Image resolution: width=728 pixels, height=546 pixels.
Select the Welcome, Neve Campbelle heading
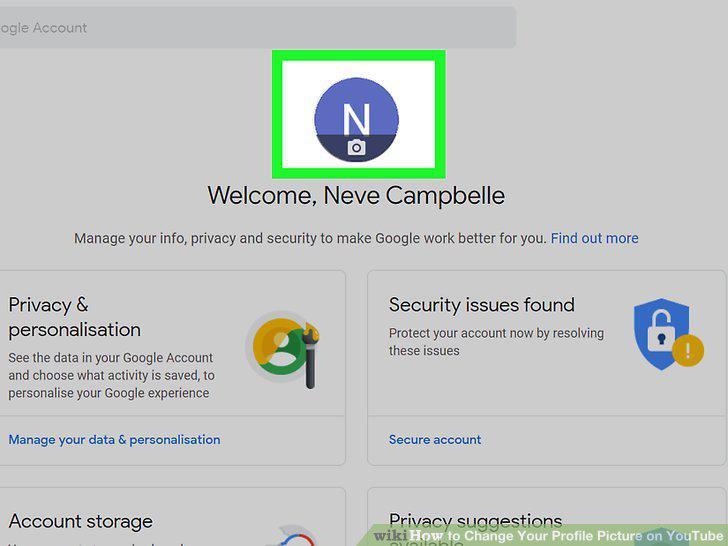[x=356, y=195]
